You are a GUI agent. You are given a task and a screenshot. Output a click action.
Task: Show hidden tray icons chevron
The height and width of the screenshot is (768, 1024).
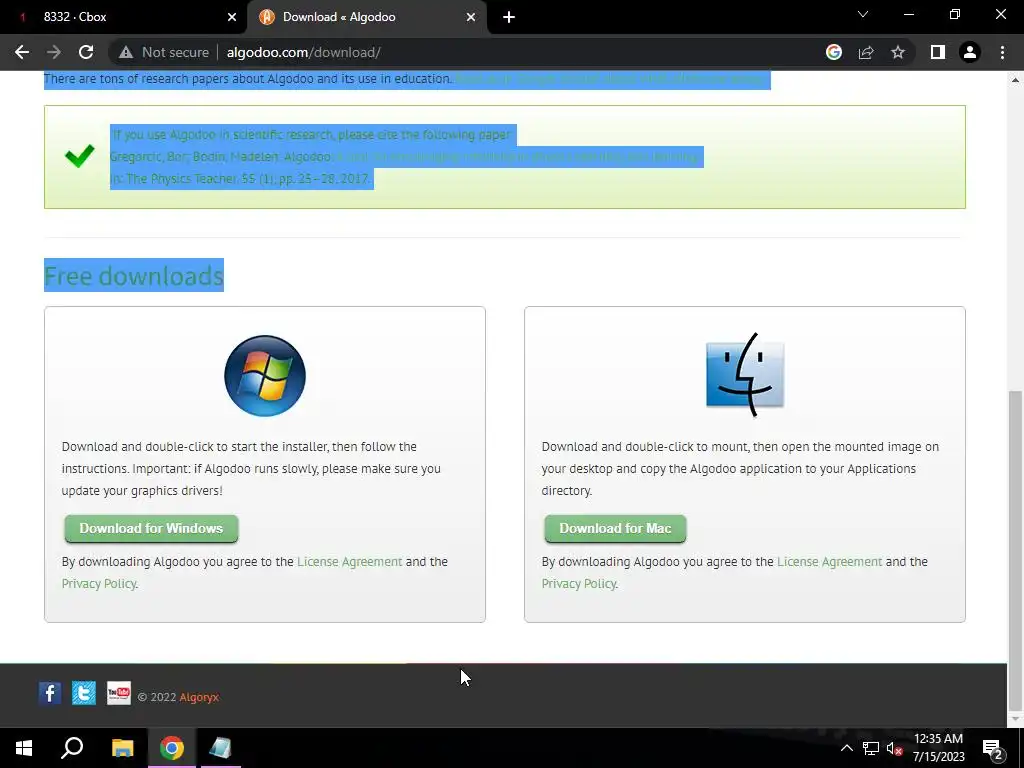[846, 748]
